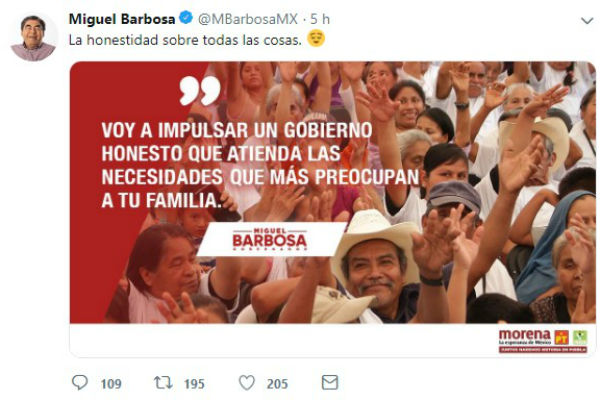This screenshot has height=400, width=600.
Task: Click the white Miguel Barbosa banner label
Action: (x=270, y=240)
